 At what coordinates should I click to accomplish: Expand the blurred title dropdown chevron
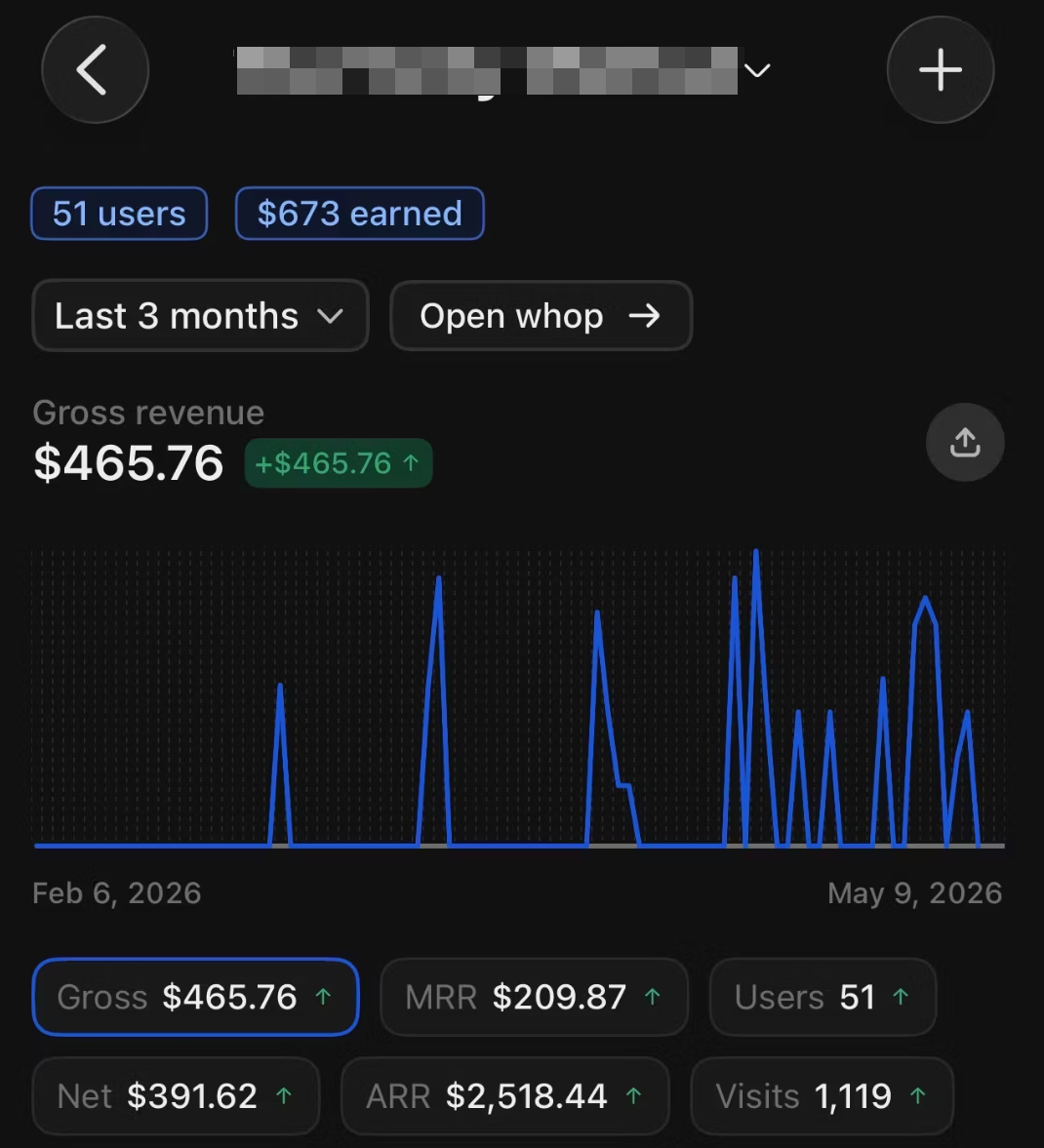(x=757, y=70)
